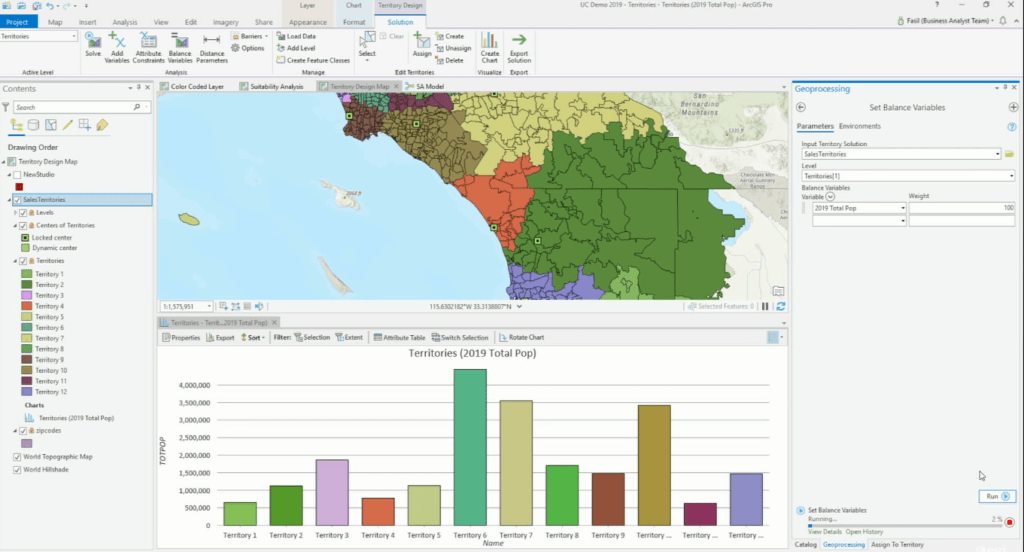Toggle Centers of Territories checkbox
Viewport: 1024px width, 552px height.
point(23,225)
